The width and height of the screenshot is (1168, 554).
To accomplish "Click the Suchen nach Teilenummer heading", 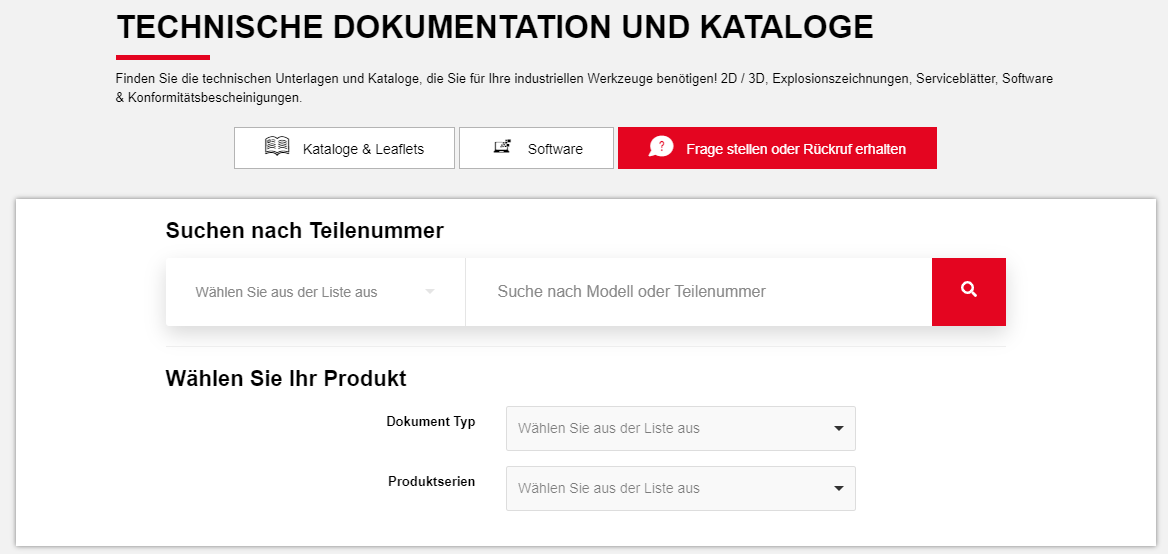I will pyautogui.click(x=304, y=231).
